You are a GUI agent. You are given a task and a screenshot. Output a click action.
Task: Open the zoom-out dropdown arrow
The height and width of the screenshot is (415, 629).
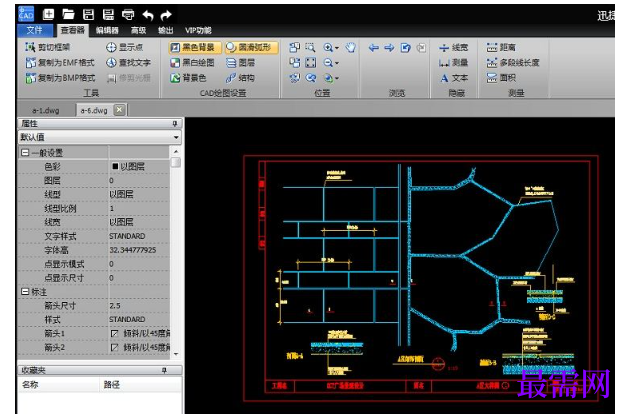337,63
